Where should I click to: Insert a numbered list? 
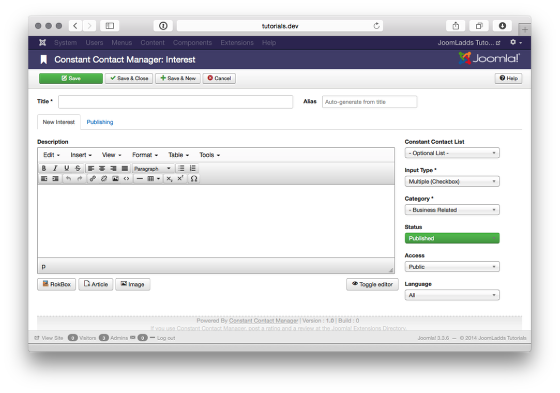pyautogui.click(x=192, y=168)
